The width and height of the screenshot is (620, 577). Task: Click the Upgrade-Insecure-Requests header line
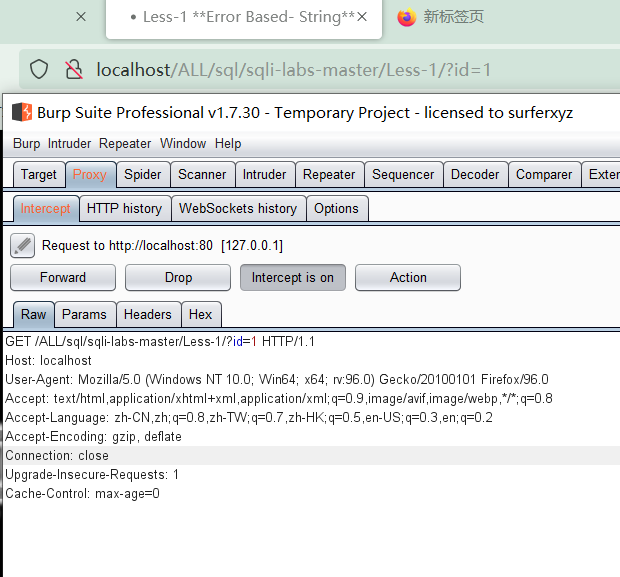coord(92,474)
